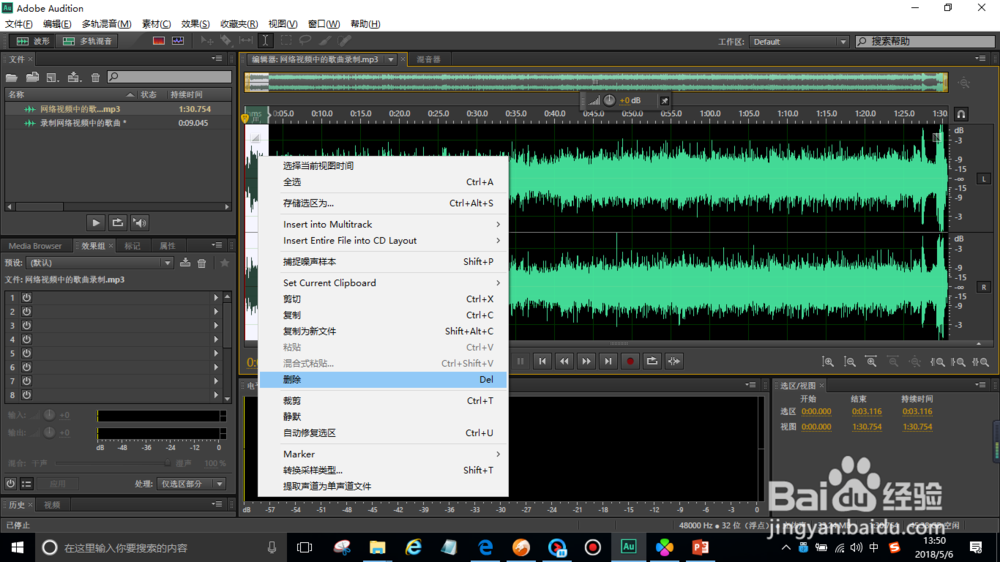Click the skip selection transport icon

(674, 361)
